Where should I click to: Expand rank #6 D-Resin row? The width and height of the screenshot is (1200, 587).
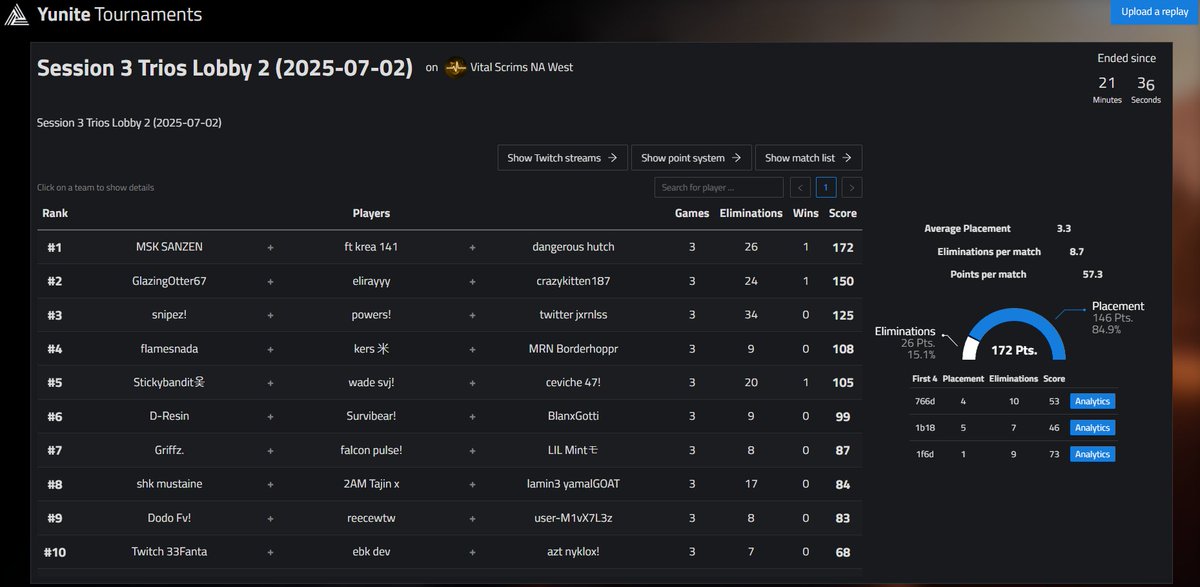coord(448,416)
